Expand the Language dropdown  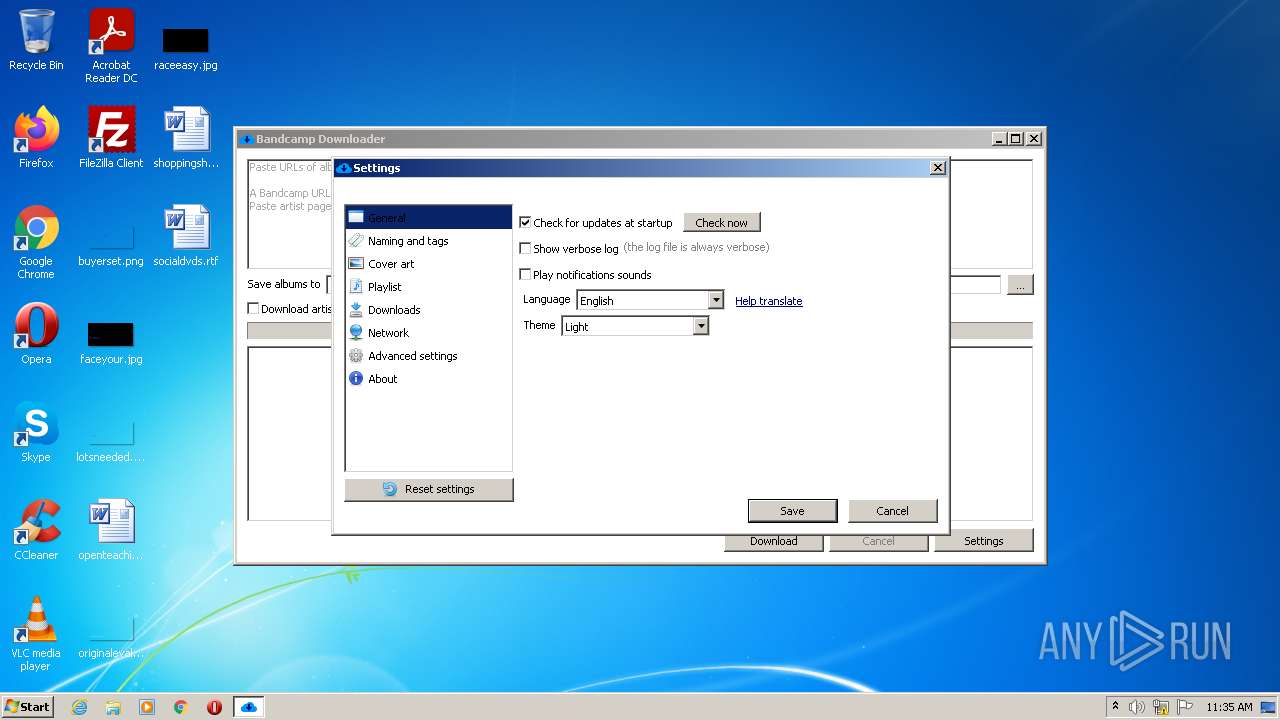point(716,300)
